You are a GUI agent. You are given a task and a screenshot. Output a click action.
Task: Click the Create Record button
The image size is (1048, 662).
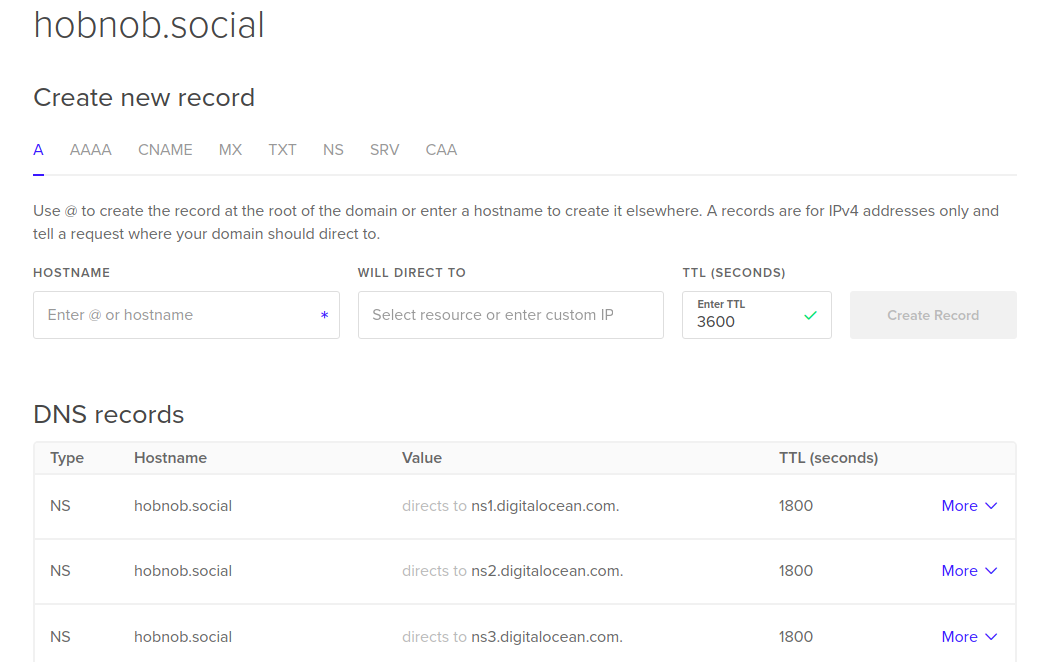click(x=933, y=315)
